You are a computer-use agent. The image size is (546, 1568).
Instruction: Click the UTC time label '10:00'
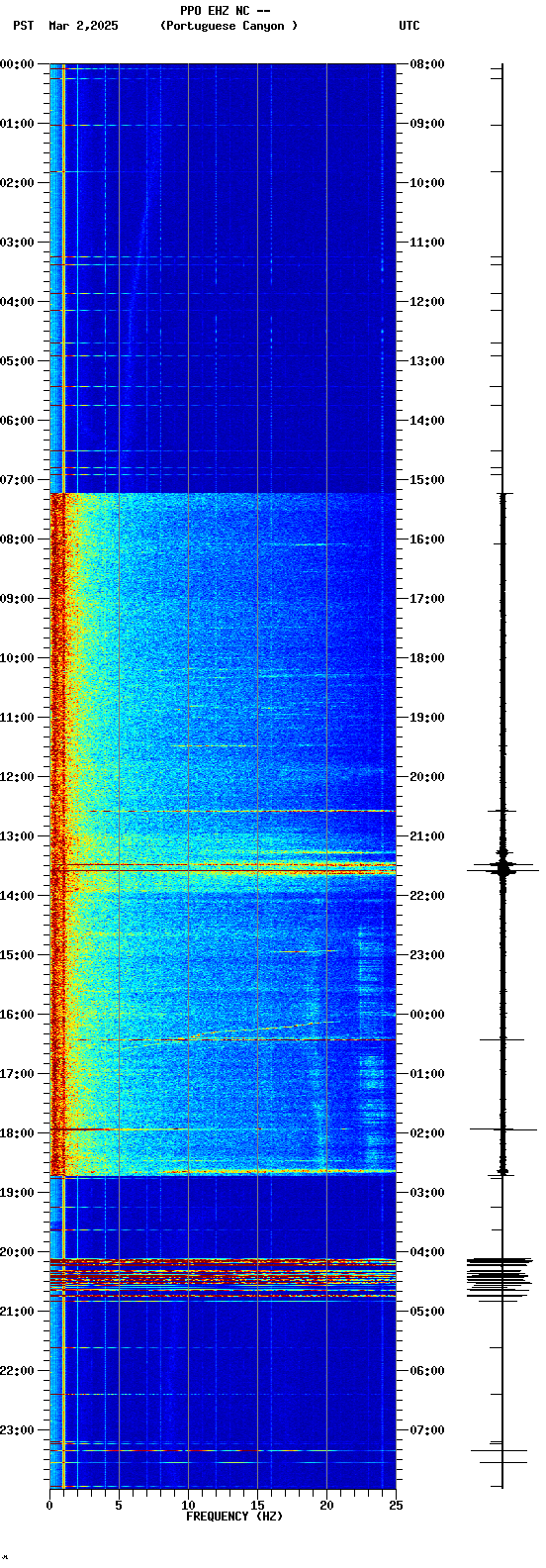click(426, 183)
